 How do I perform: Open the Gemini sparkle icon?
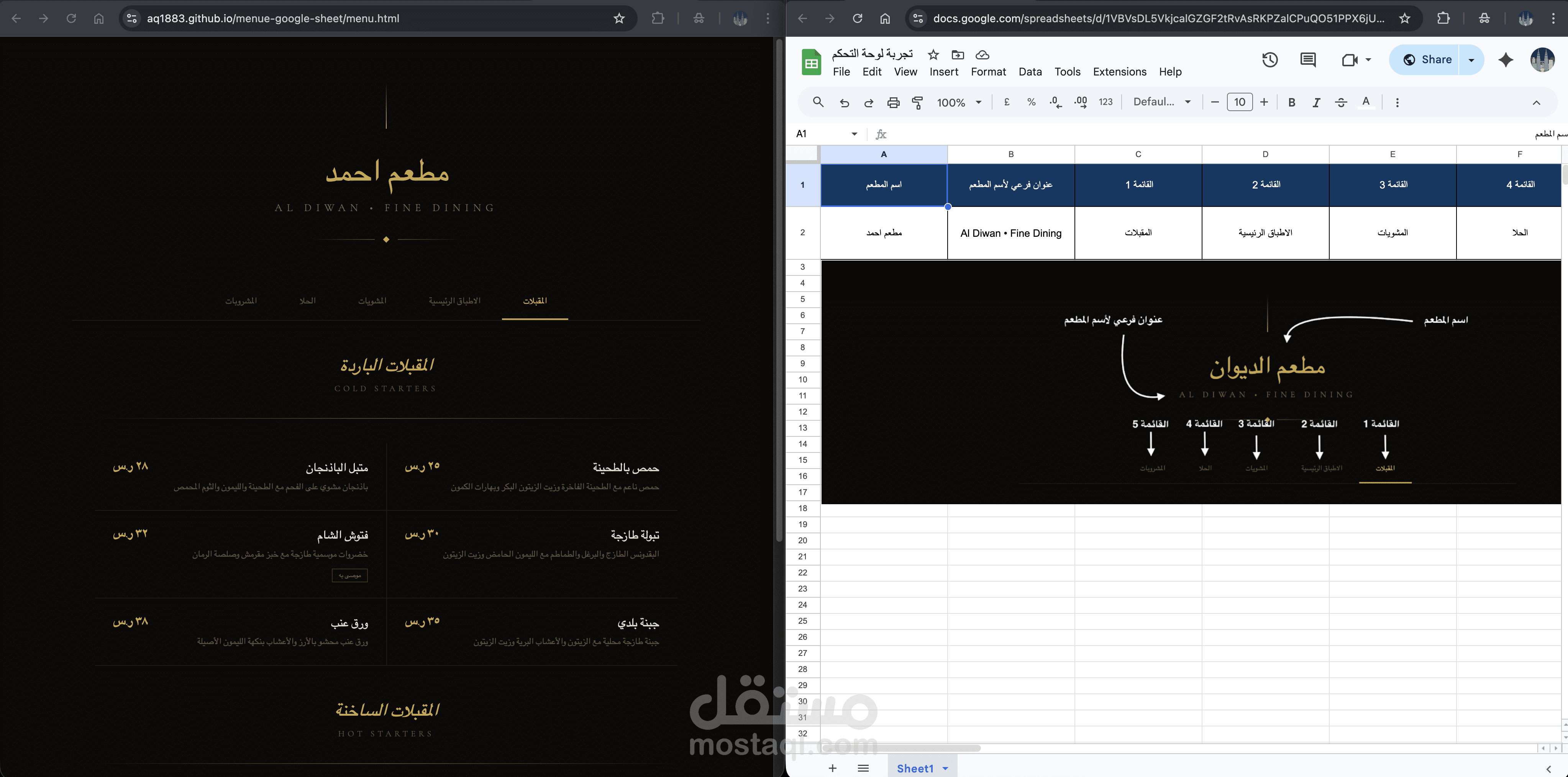coord(1506,60)
